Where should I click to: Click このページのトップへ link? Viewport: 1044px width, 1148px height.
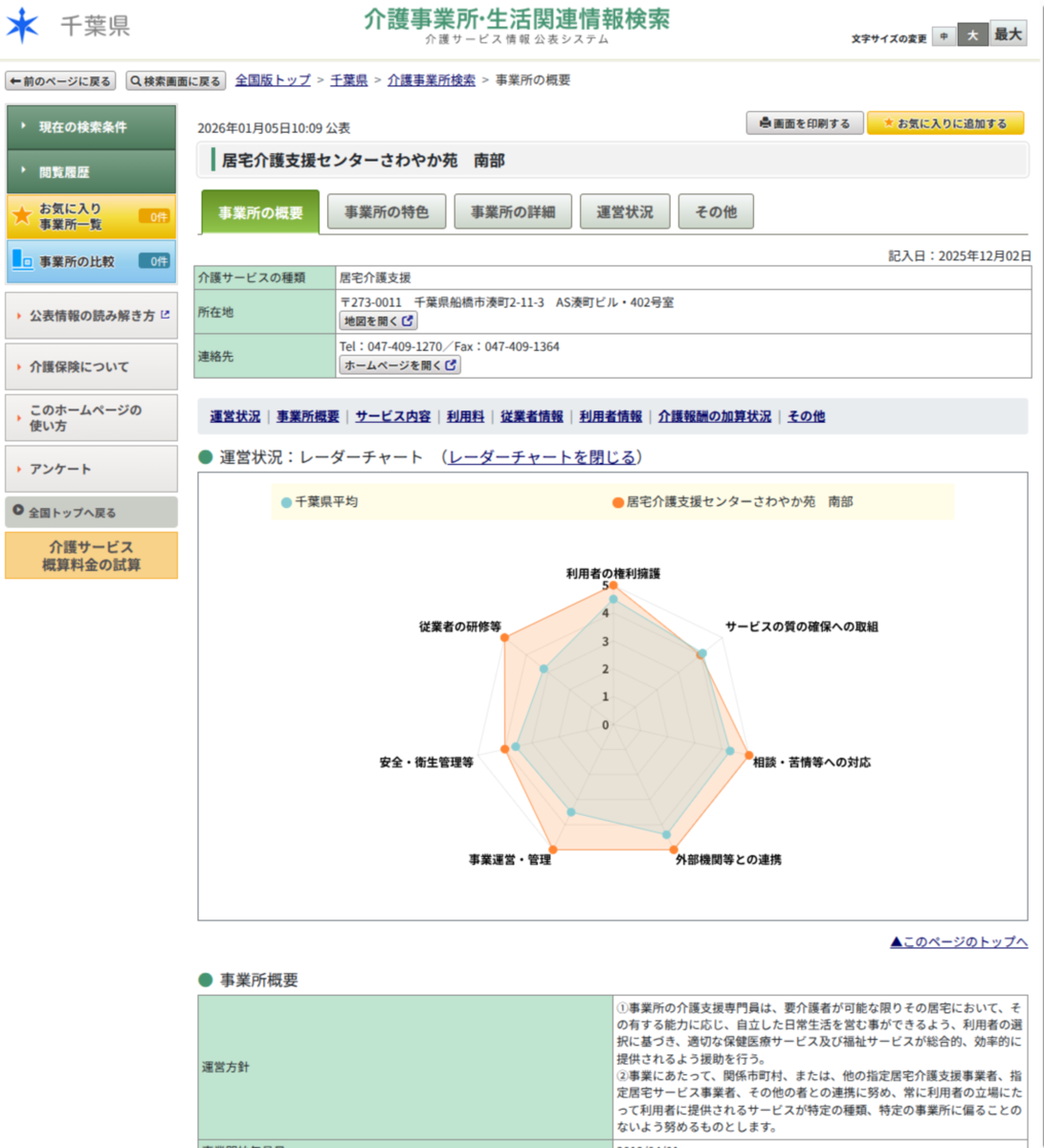tap(959, 942)
